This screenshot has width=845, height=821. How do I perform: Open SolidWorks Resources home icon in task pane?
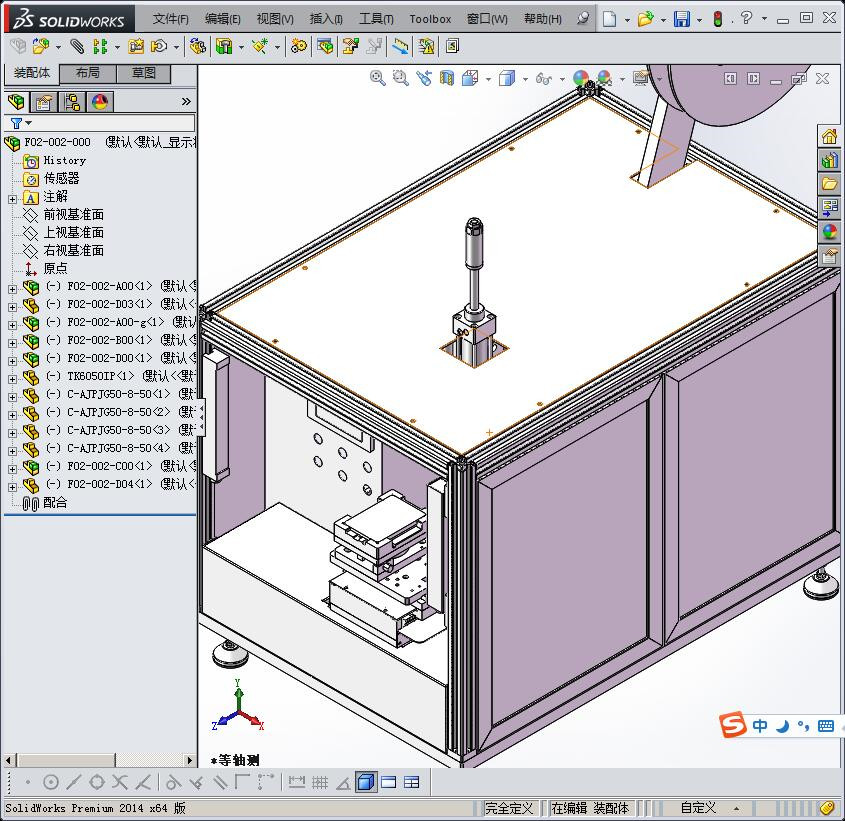[829, 137]
